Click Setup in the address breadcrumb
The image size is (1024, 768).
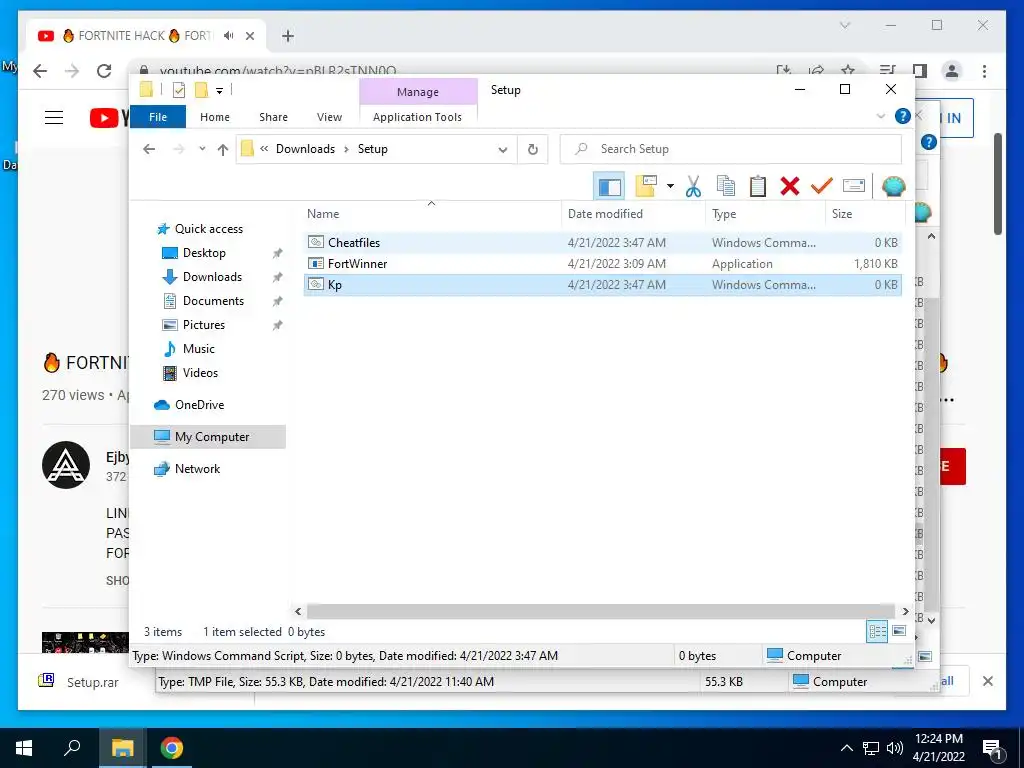(x=373, y=149)
